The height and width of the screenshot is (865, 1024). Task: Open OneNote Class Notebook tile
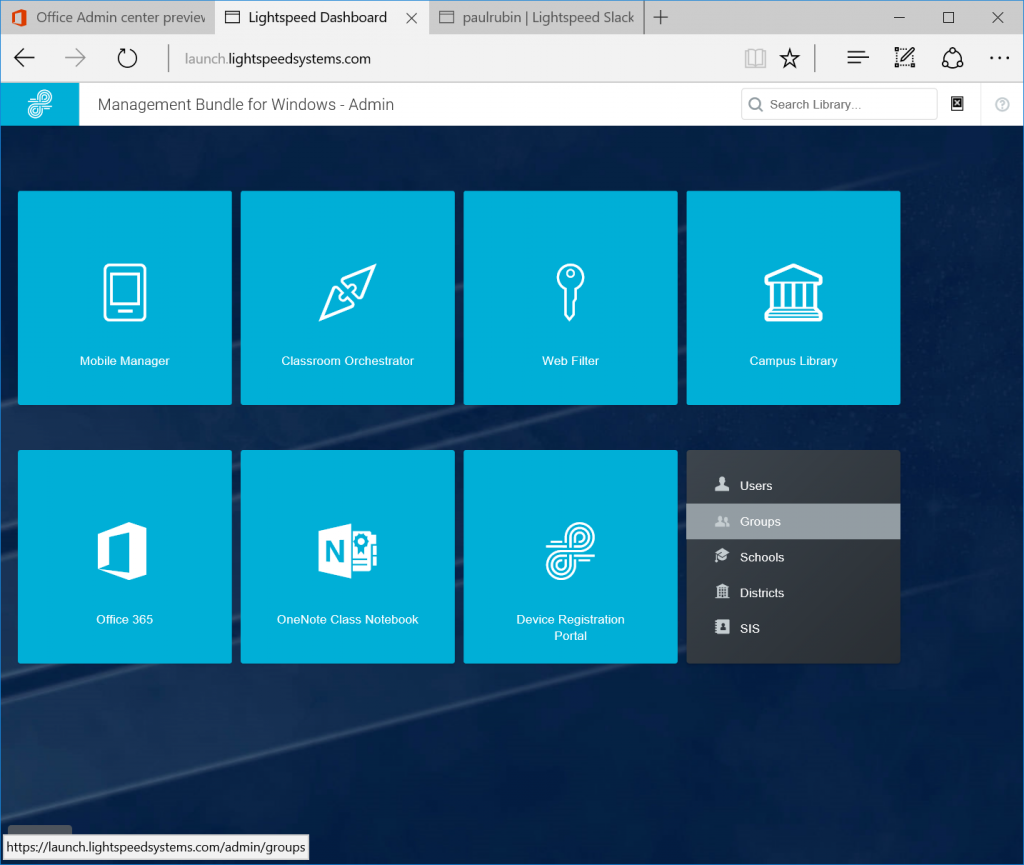point(347,557)
